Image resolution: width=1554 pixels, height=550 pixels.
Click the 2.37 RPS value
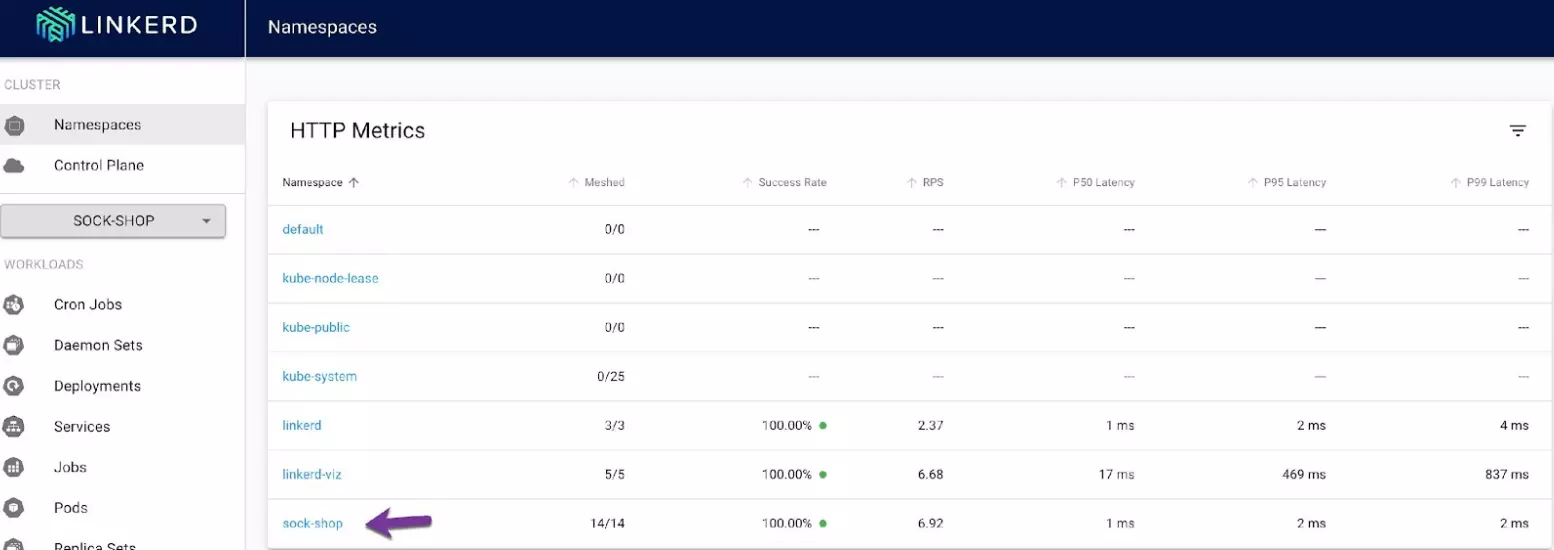coord(931,425)
